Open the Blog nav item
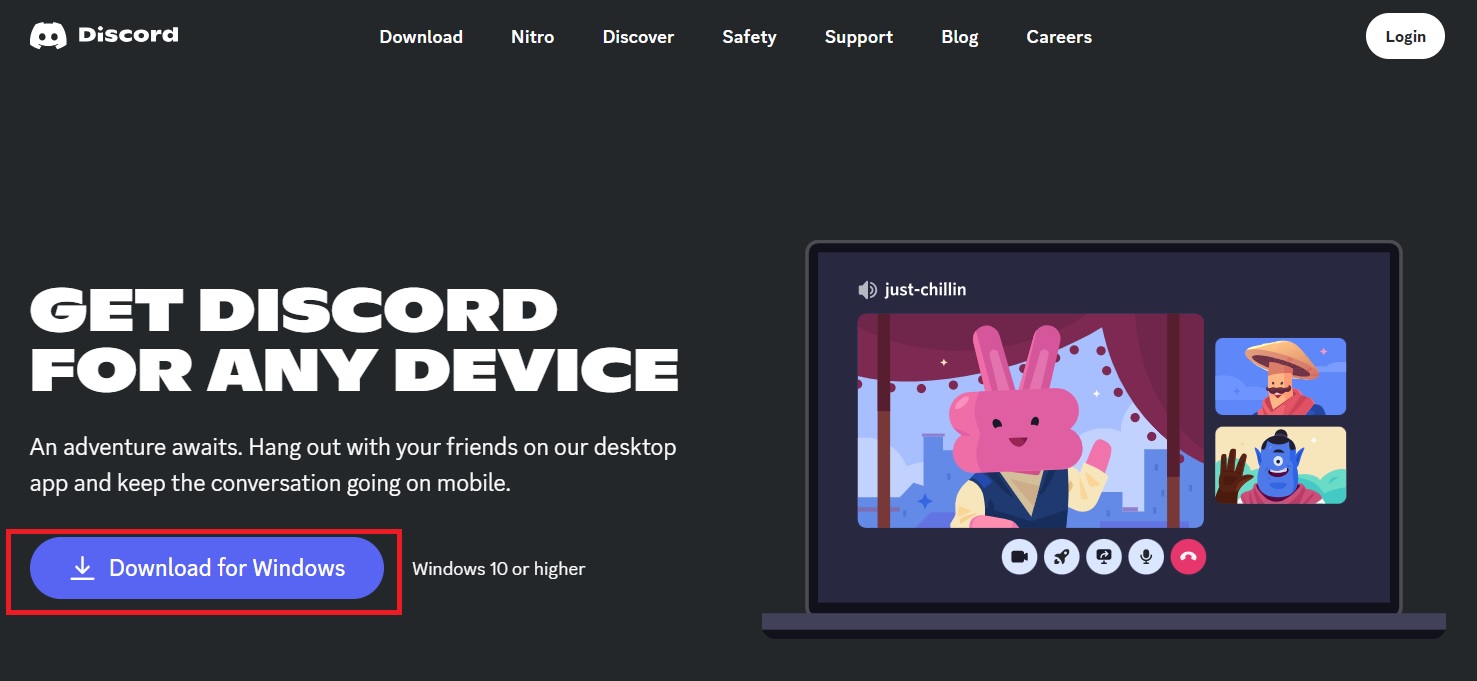The height and width of the screenshot is (681, 1477). 960,37
